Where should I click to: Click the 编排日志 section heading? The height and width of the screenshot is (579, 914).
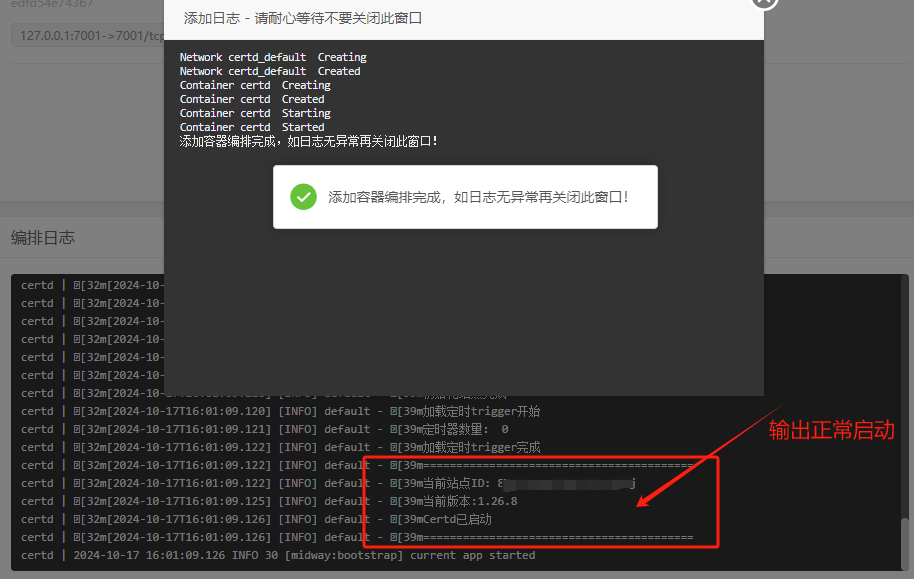click(43, 238)
